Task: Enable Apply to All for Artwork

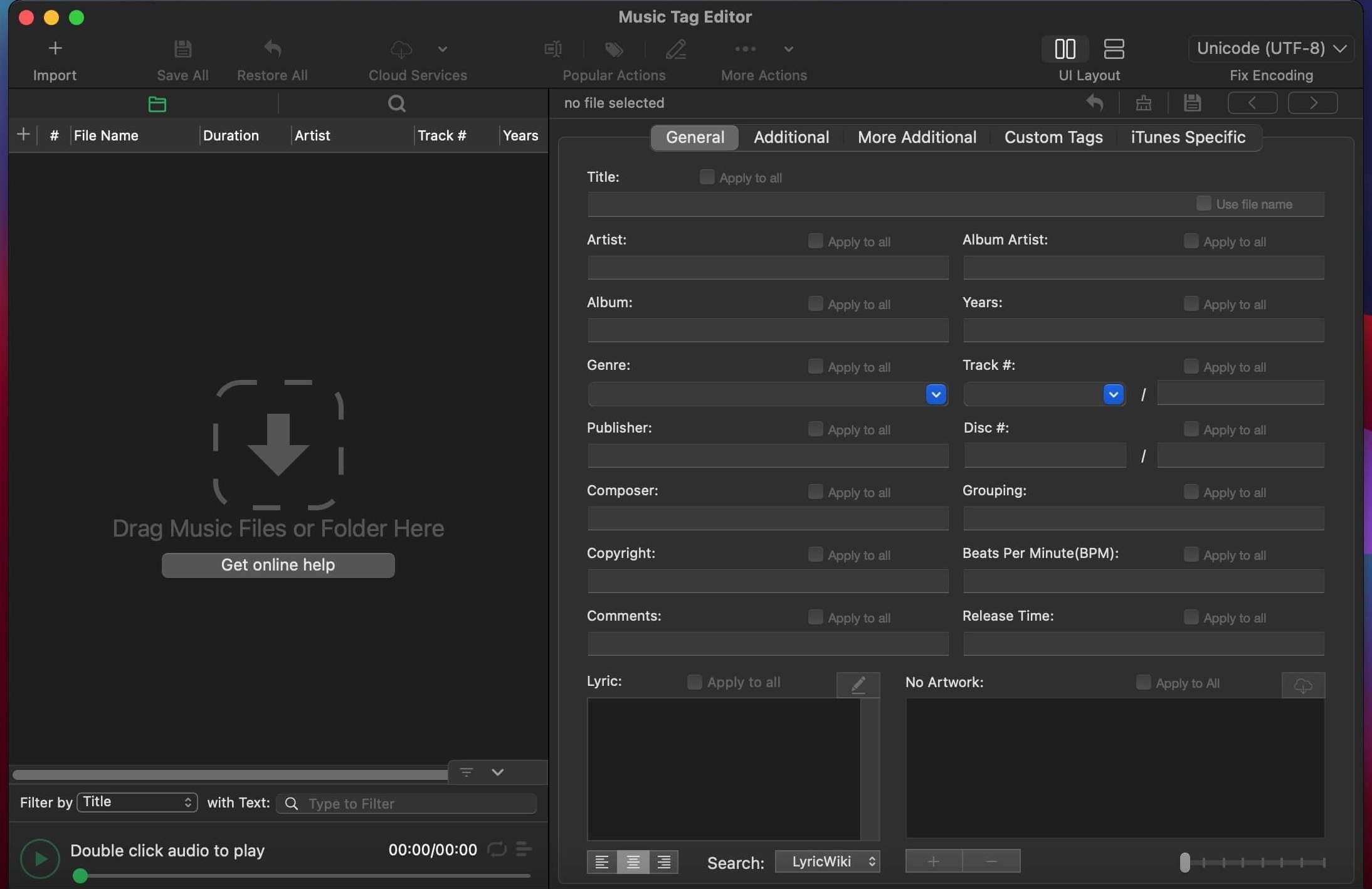Action: [x=1143, y=682]
